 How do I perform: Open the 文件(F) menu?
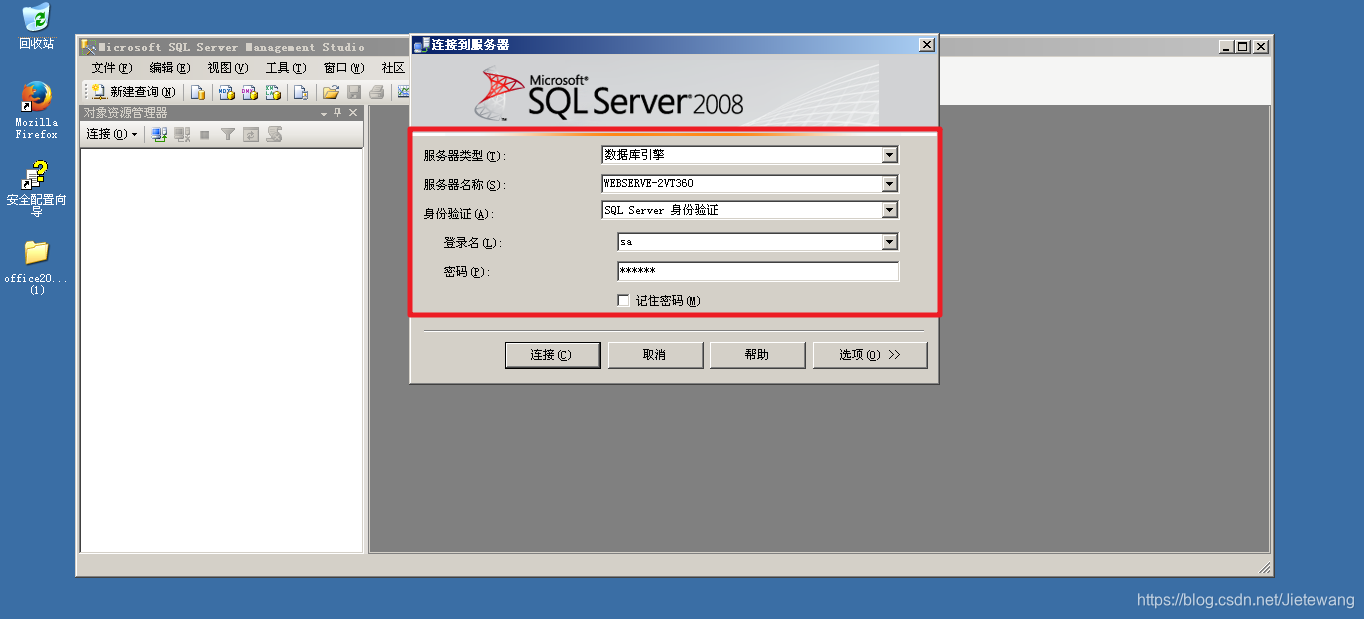pyautogui.click(x=111, y=68)
